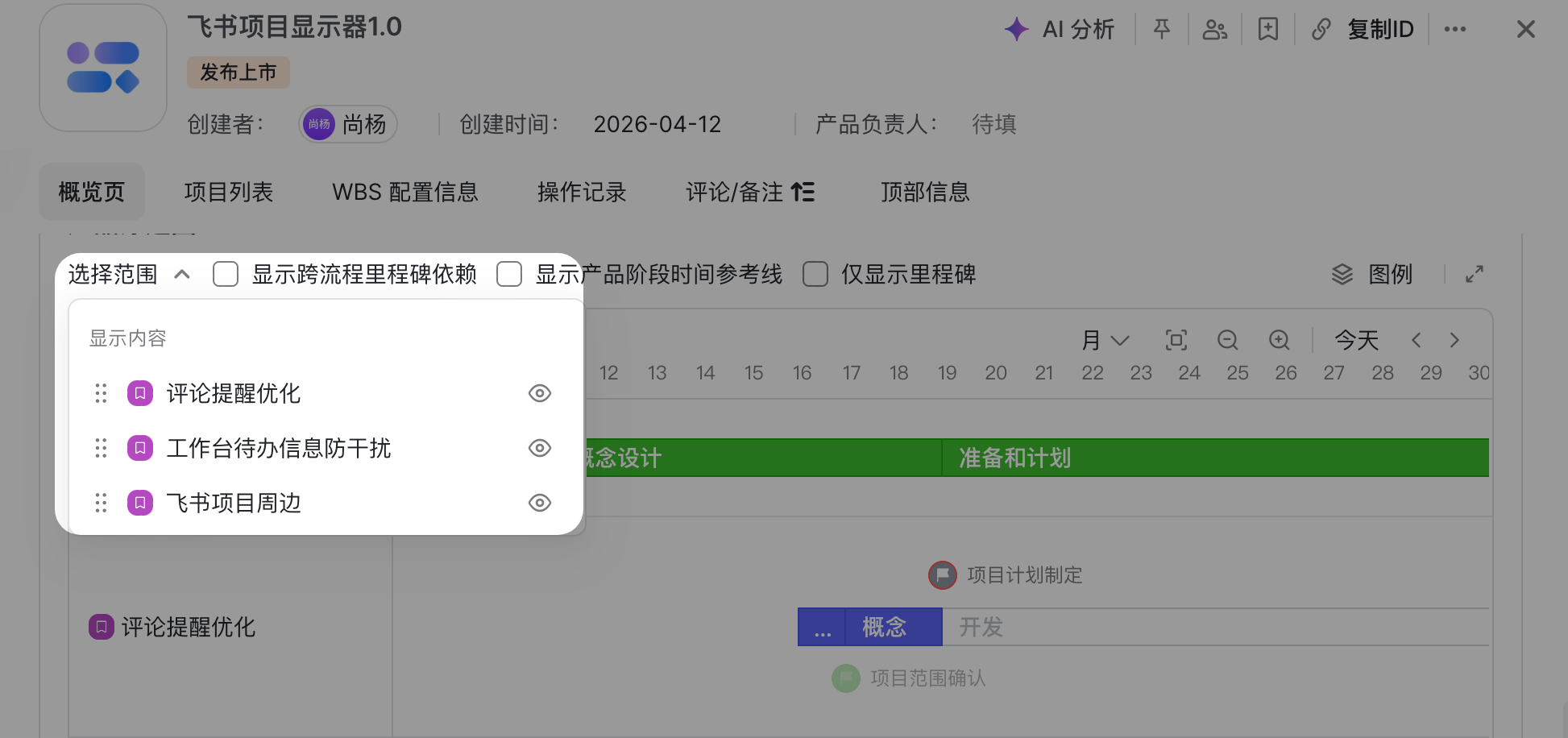Copy link with the chain icon

pyautogui.click(x=1321, y=30)
